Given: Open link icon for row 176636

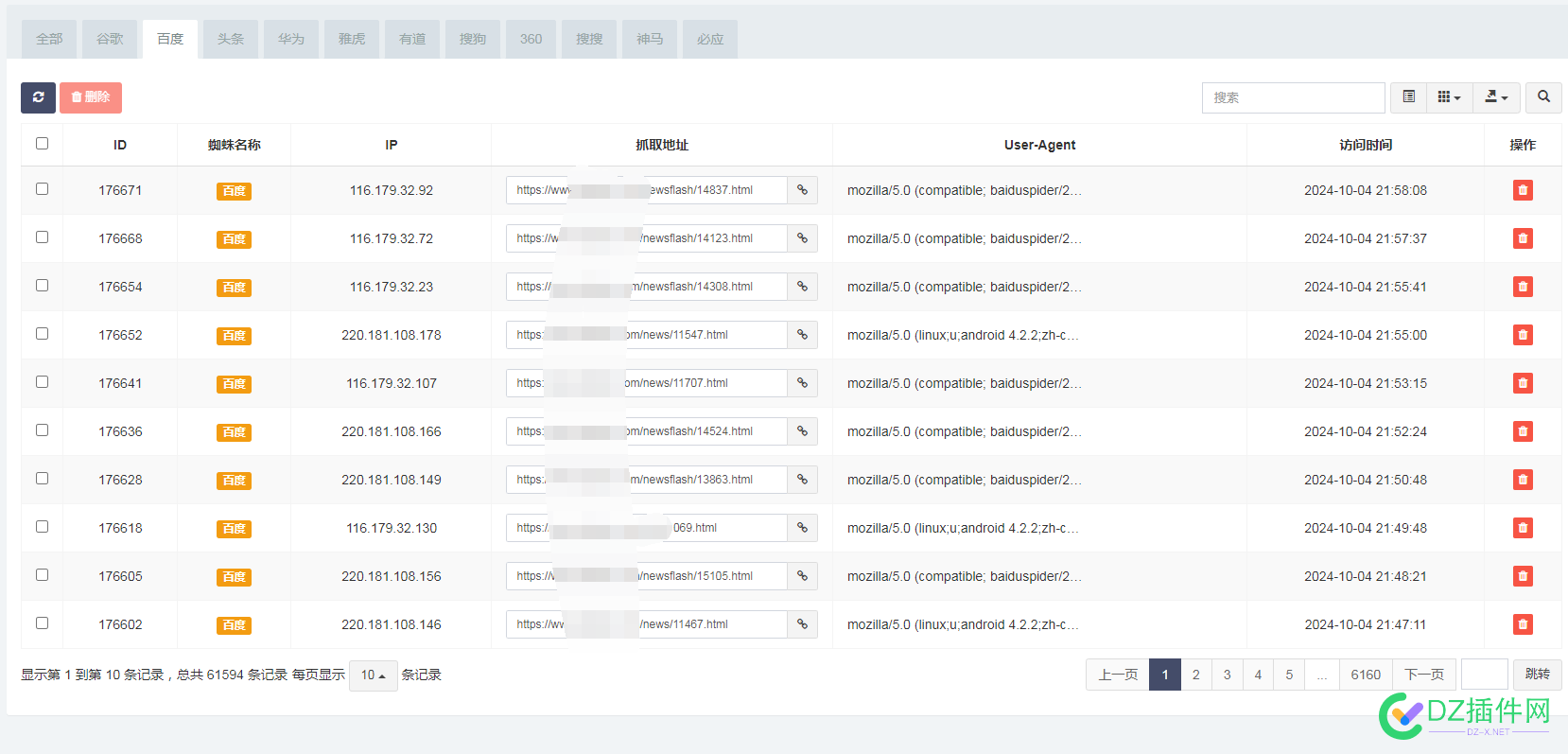Looking at the screenshot, I should 802,431.
